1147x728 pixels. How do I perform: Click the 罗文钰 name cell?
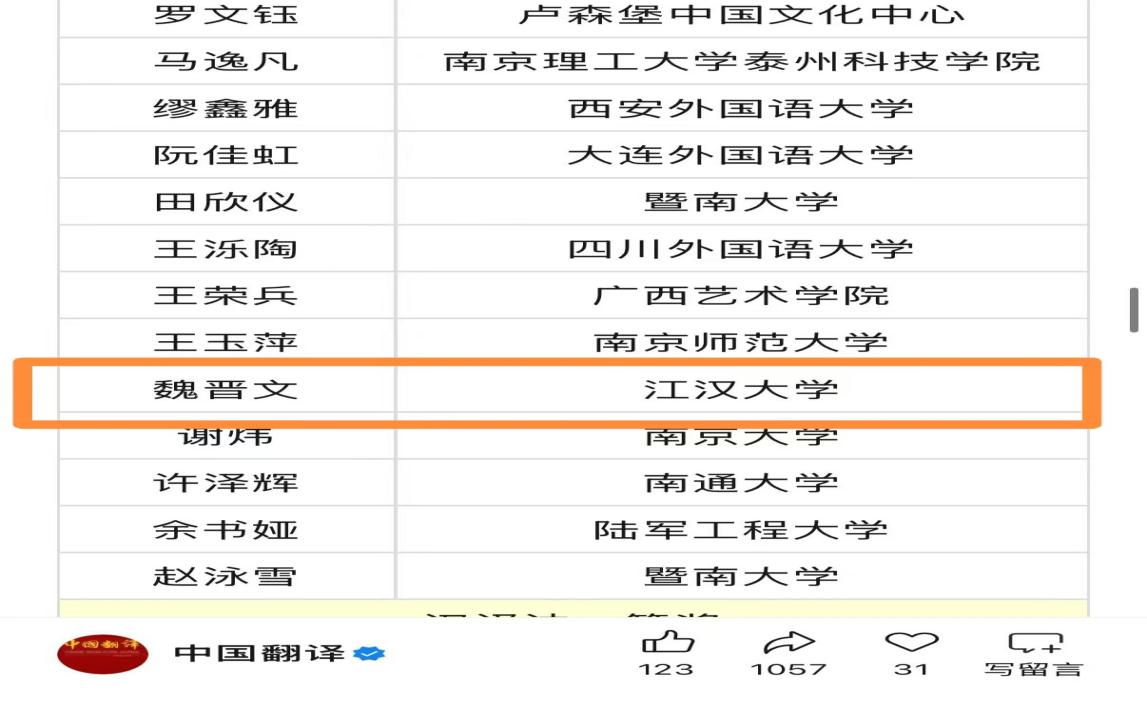coord(226,15)
